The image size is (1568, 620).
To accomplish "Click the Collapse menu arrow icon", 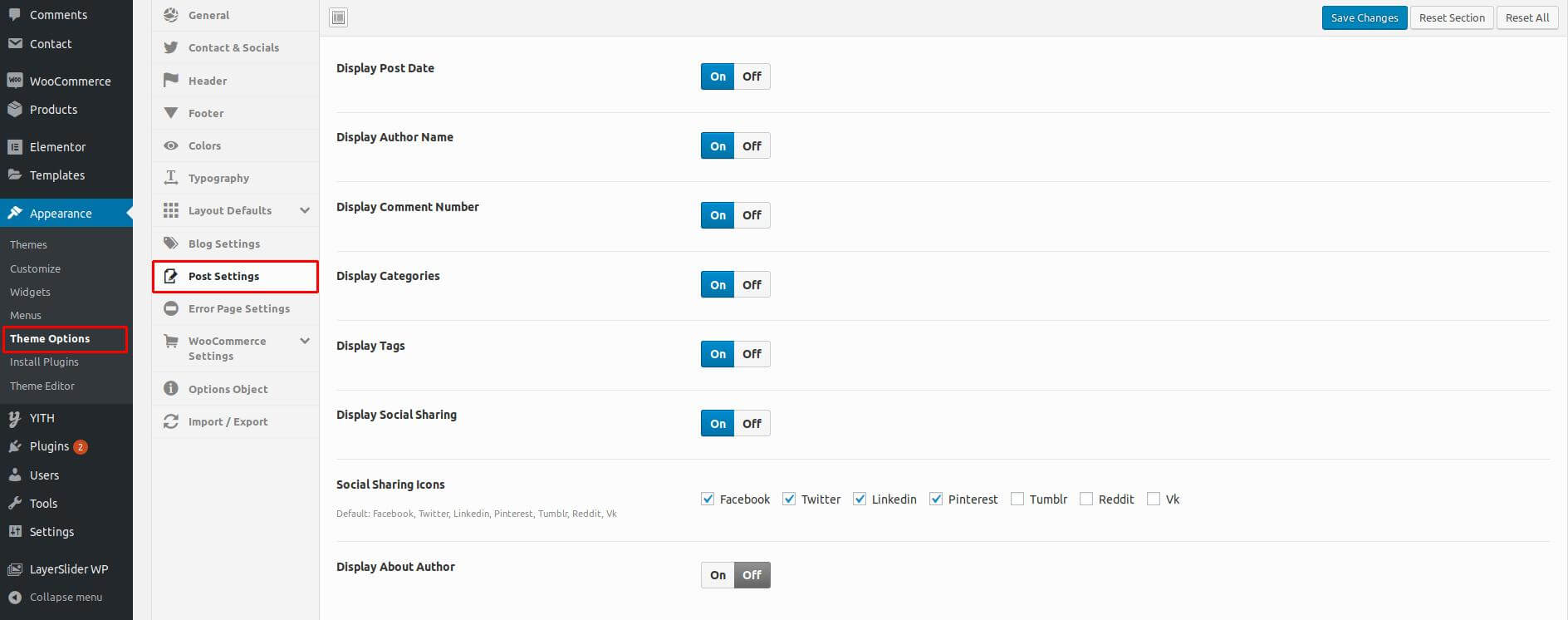I will click(14, 597).
